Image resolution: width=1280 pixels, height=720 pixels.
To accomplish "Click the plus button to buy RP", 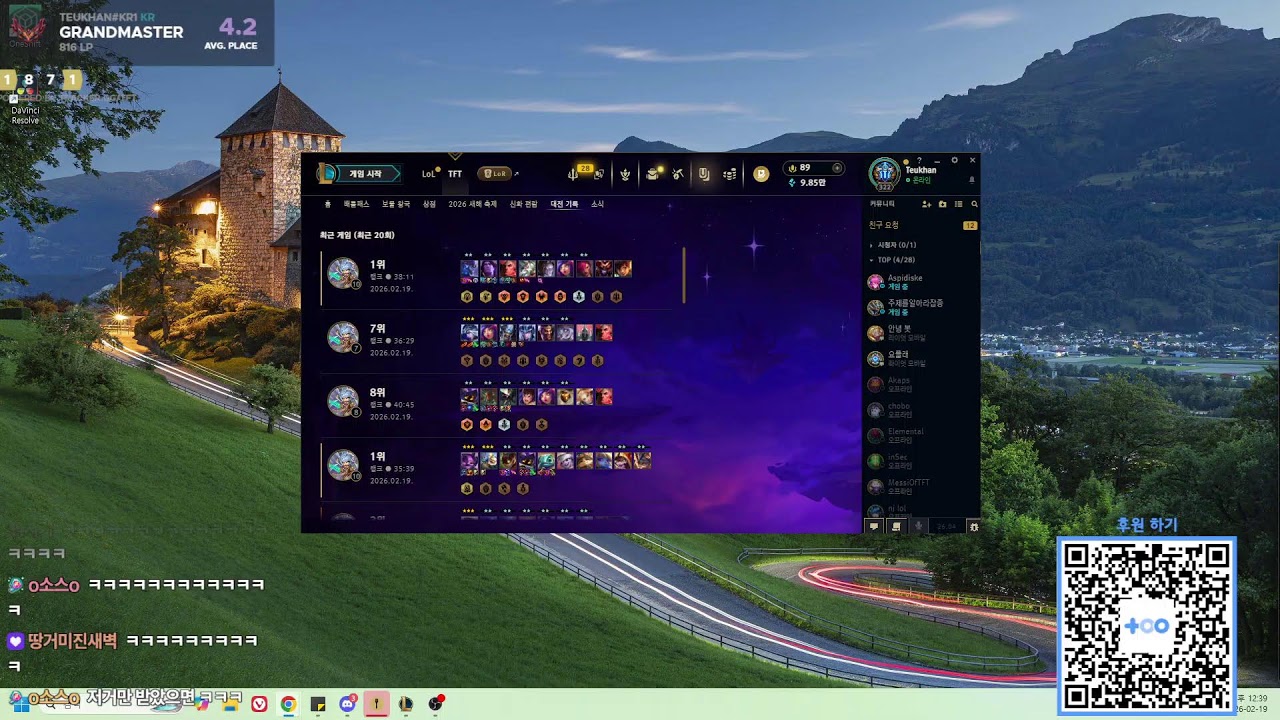I will pos(837,168).
